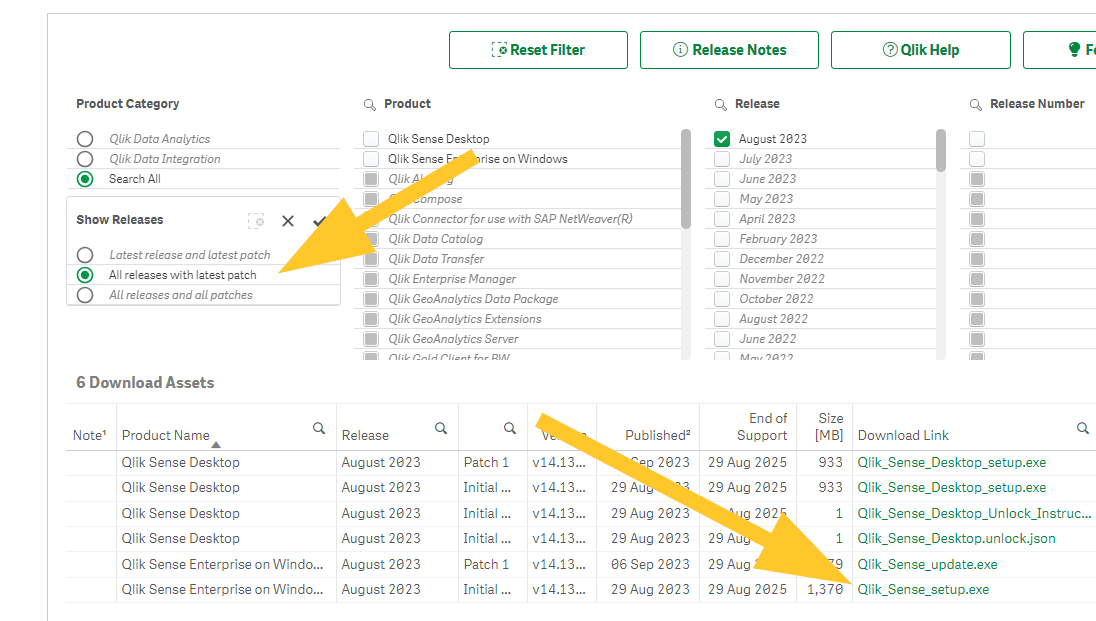Confirm Show Releases selection with the checkmark icon

click(319, 220)
